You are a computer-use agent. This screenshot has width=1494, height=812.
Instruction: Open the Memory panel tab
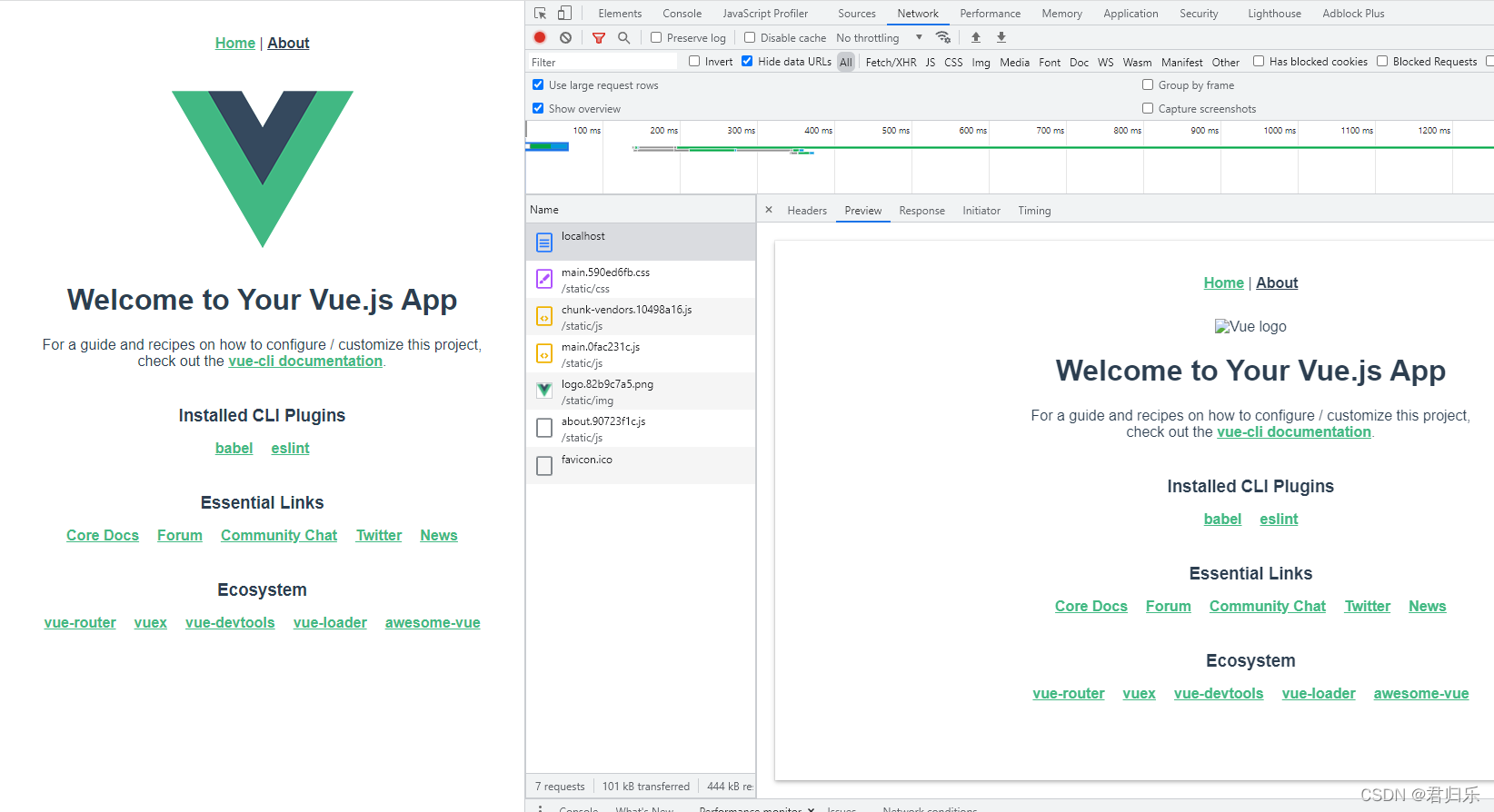point(1061,14)
